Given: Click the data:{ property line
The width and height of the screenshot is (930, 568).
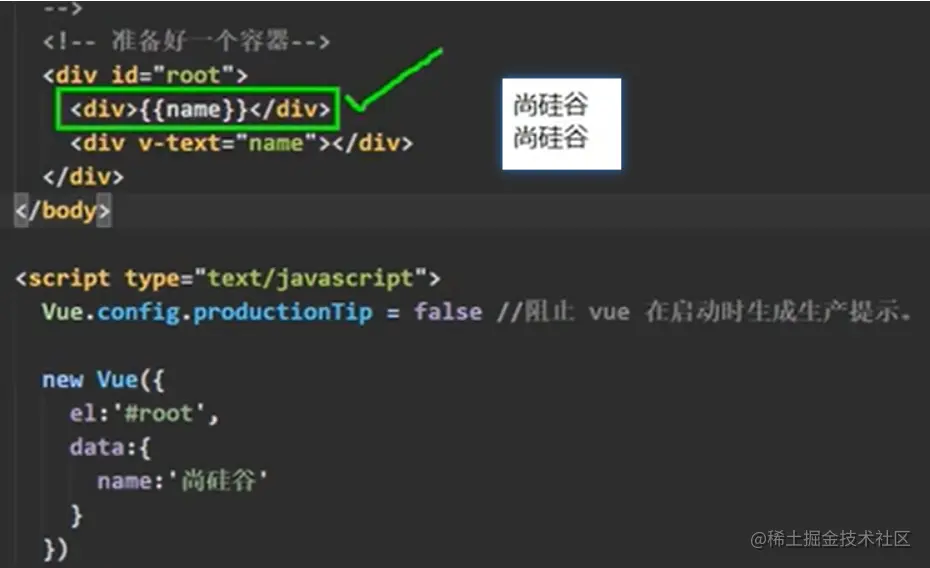Looking at the screenshot, I should (110, 447).
